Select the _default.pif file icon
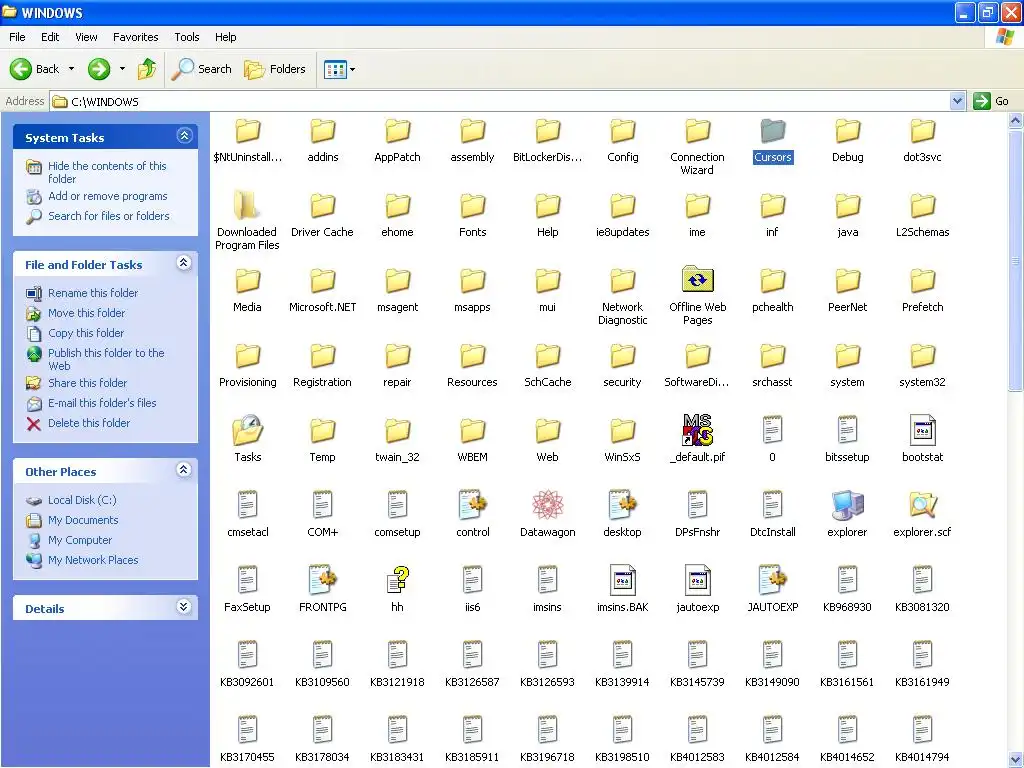 pos(697,430)
